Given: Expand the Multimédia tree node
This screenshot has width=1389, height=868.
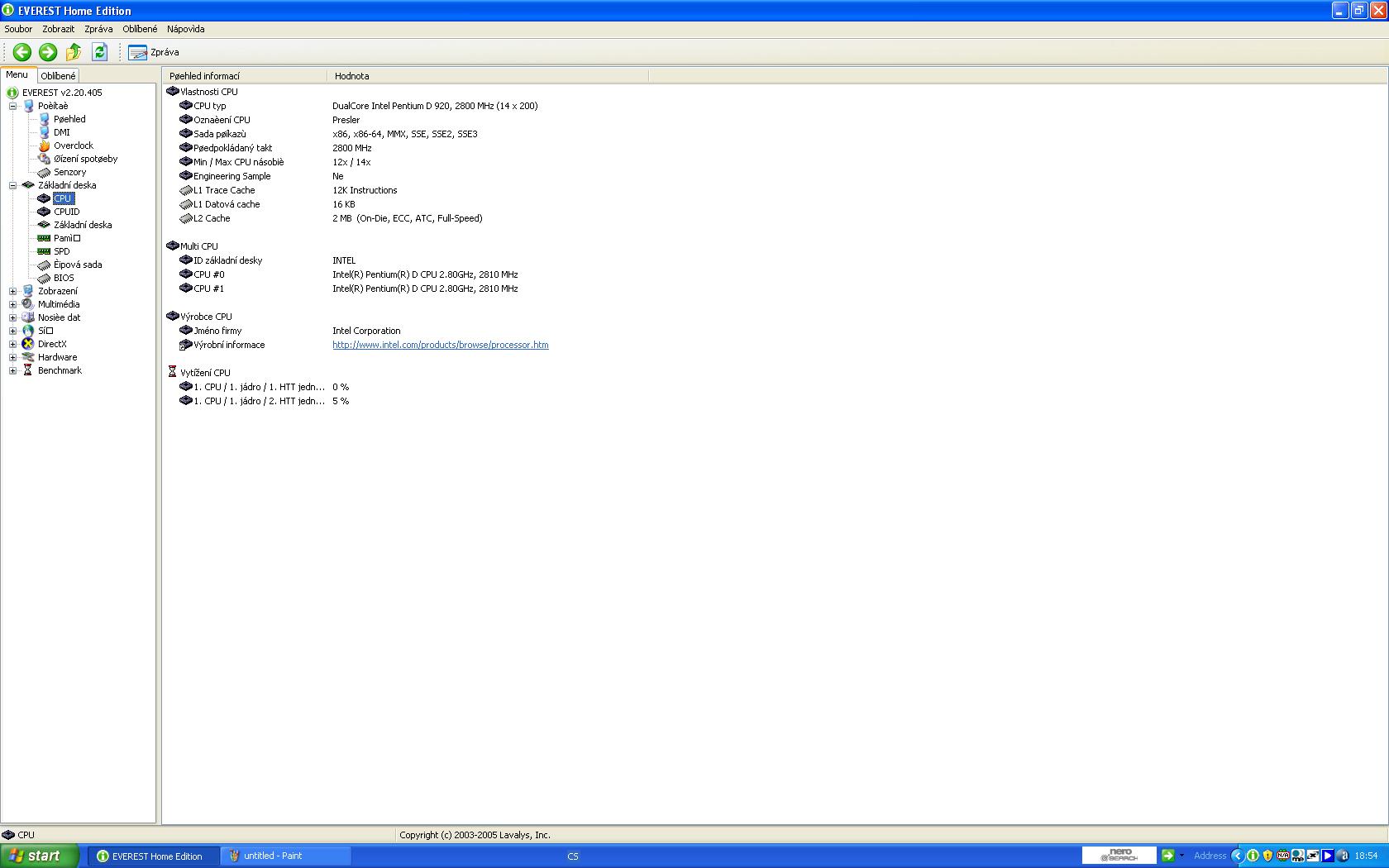Looking at the screenshot, I should pos(12,304).
